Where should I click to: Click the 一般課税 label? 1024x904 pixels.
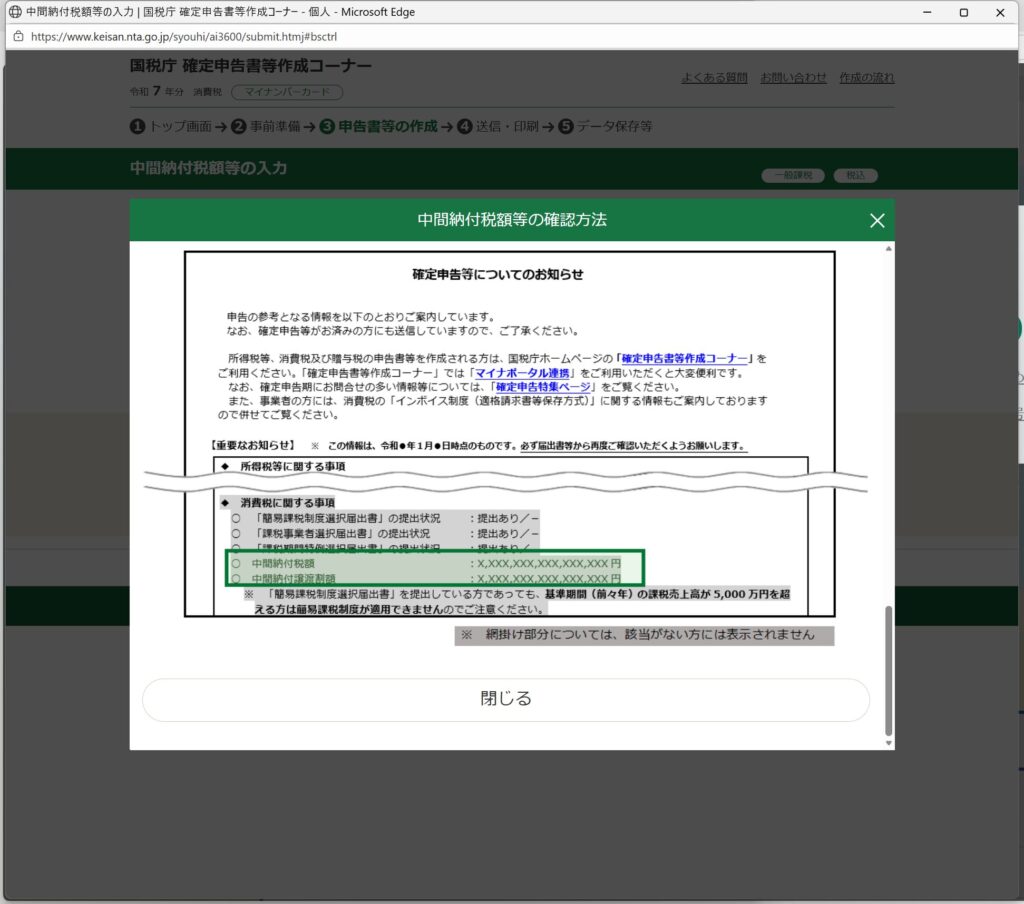click(793, 175)
